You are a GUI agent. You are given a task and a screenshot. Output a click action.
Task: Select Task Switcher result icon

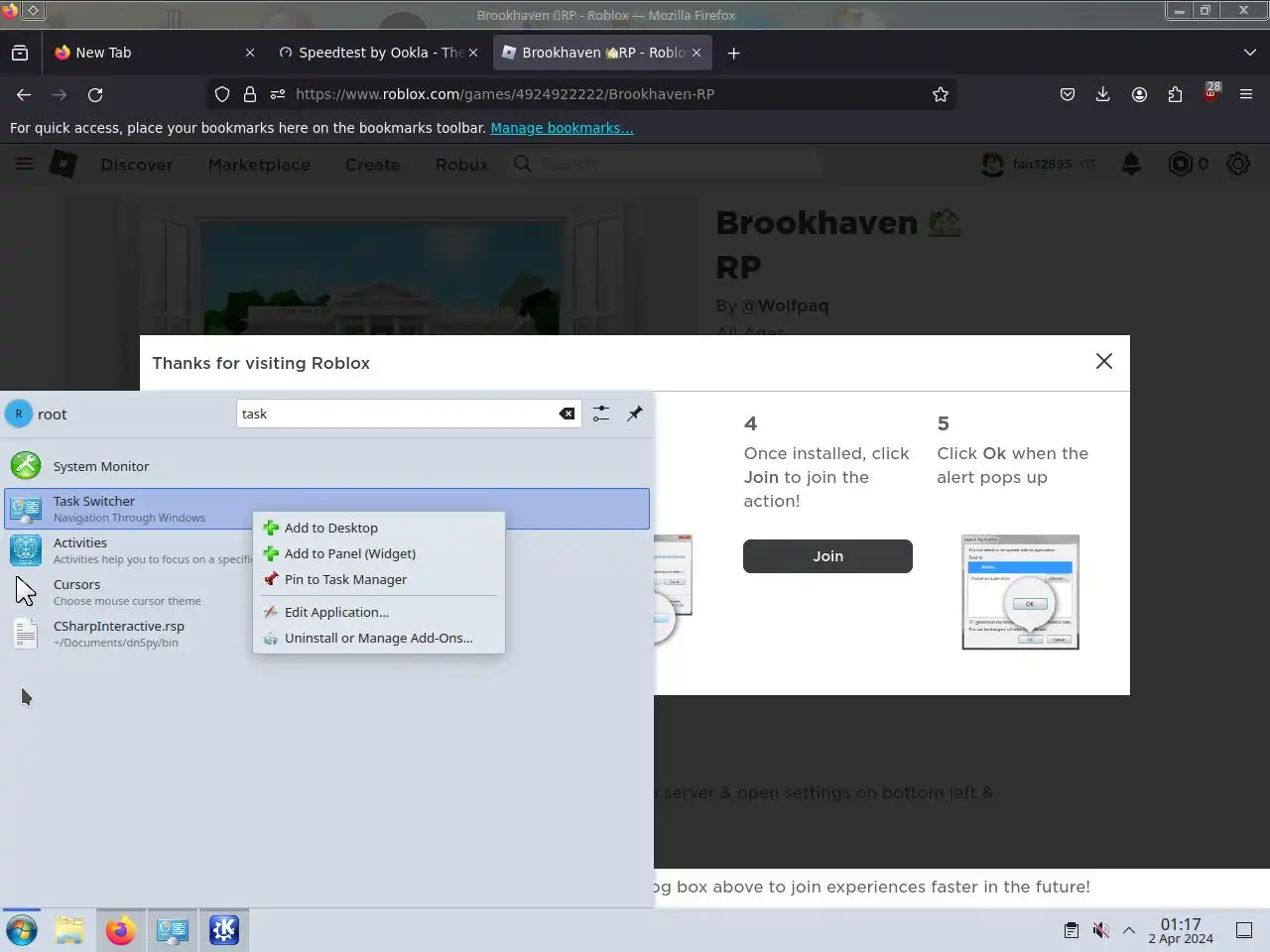(x=26, y=509)
